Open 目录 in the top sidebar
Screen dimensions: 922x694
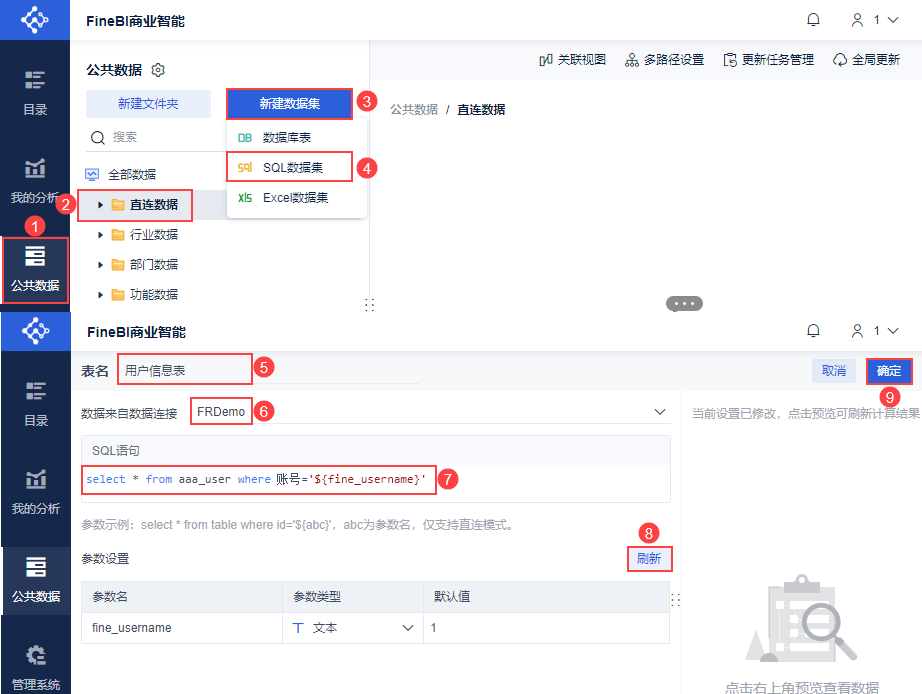coord(35,93)
